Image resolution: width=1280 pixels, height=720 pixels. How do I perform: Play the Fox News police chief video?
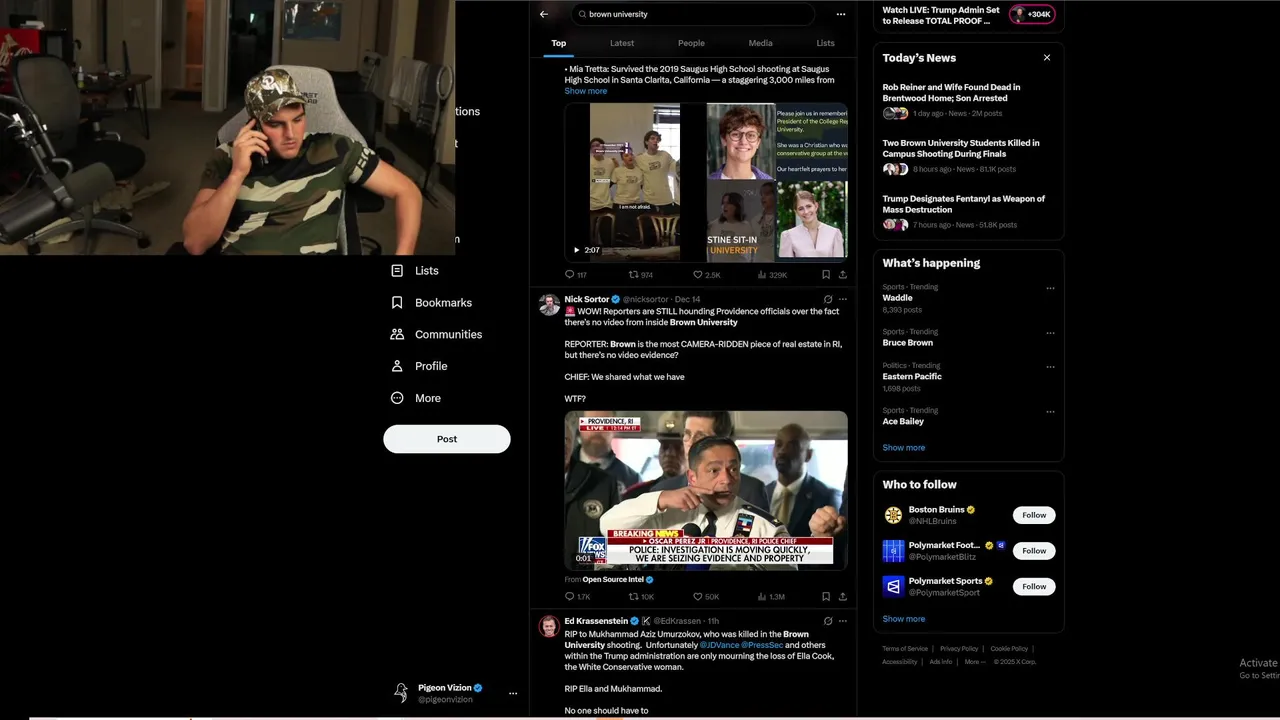[x=706, y=490]
